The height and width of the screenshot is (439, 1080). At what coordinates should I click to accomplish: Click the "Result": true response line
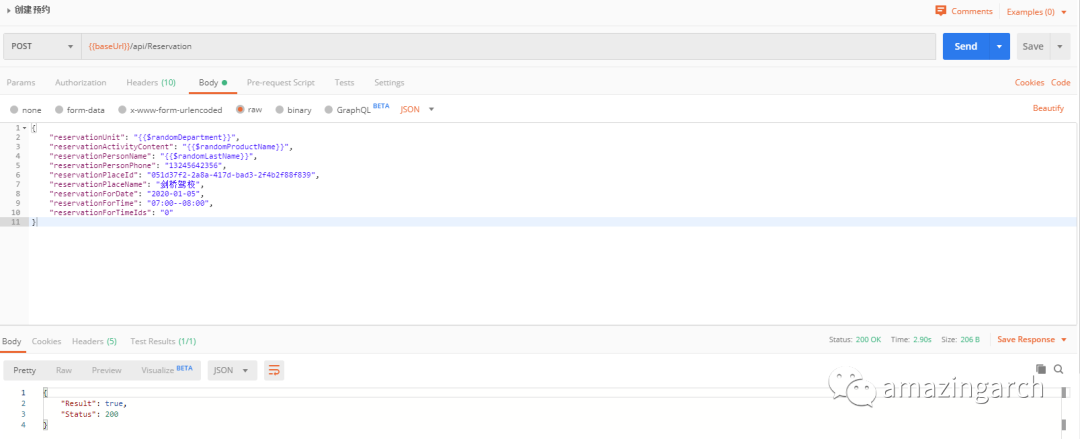(94, 403)
